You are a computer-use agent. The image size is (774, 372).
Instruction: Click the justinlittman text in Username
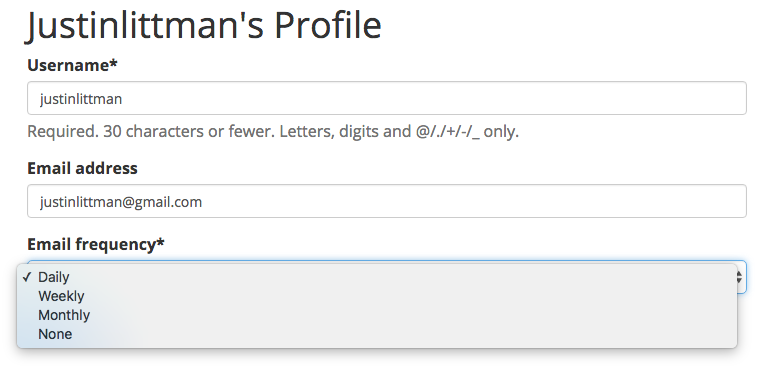[81, 99]
